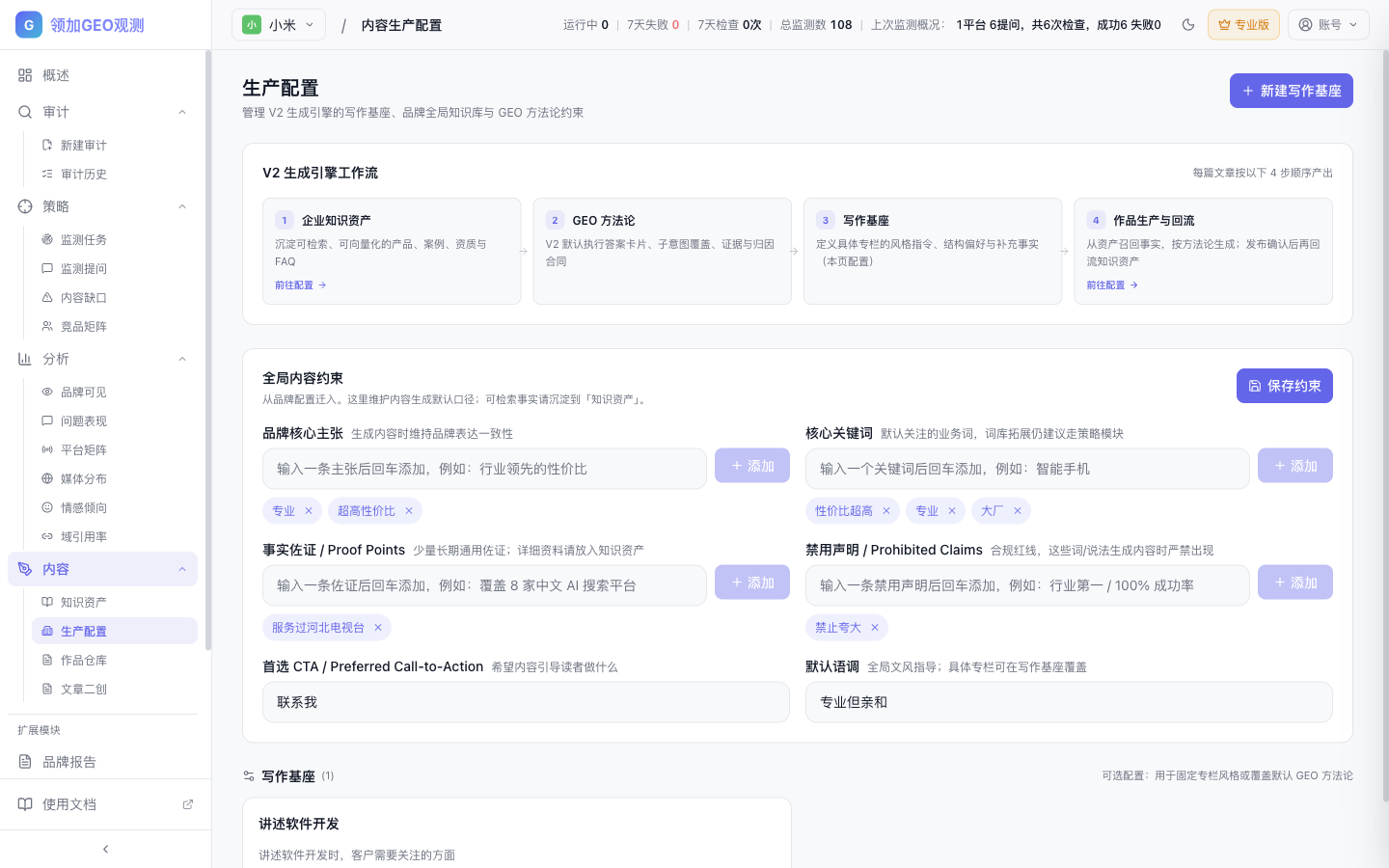
Task: Remove the 服务过河北电视台 proof tag
Action: pos(378,628)
